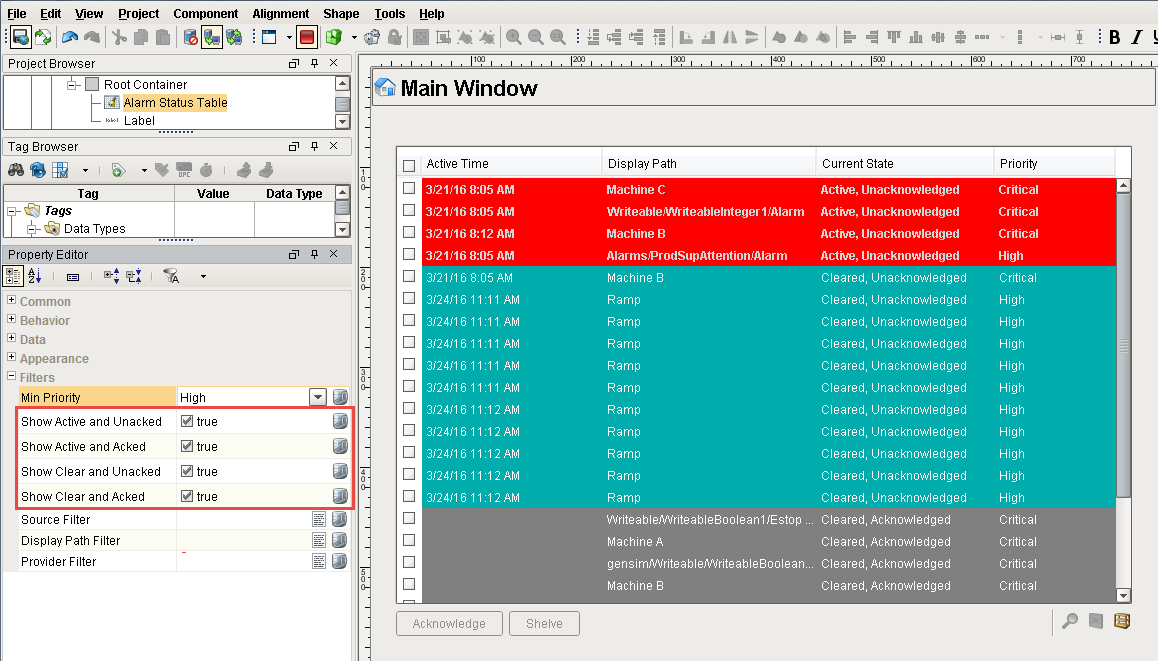Open the Component menu
Viewport: 1158px width, 661px height.
click(205, 14)
